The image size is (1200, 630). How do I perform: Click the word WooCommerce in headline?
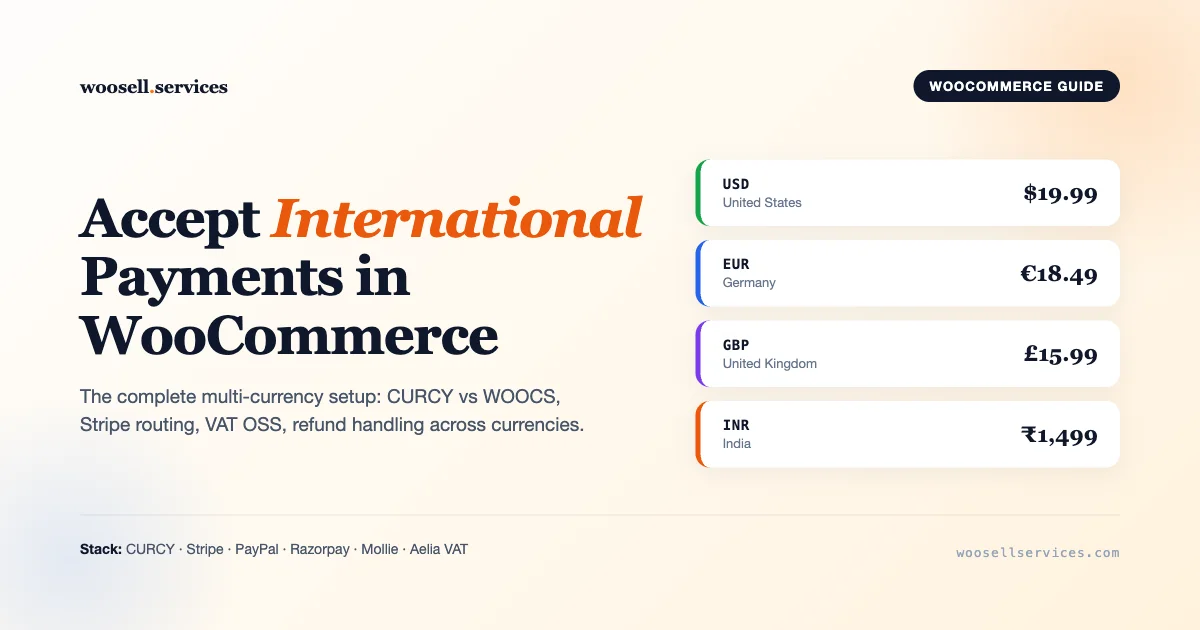point(289,335)
